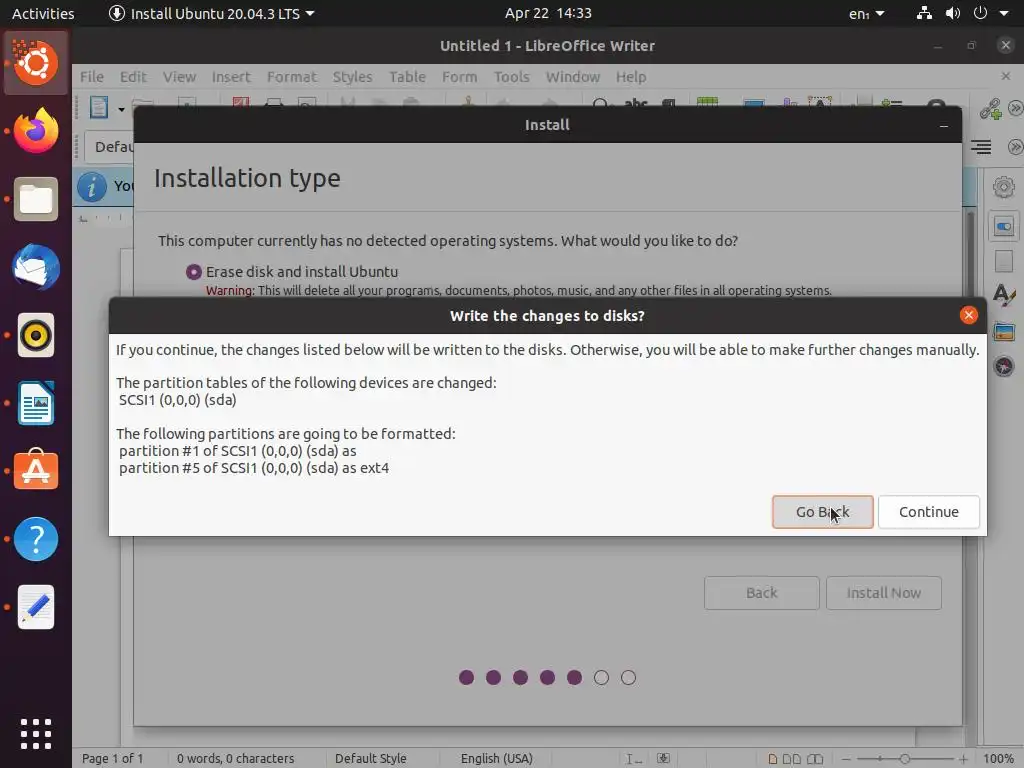Open the text editor pencil icon in dock
The height and width of the screenshot is (768, 1024).
pyautogui.click(x=36, y=607)
